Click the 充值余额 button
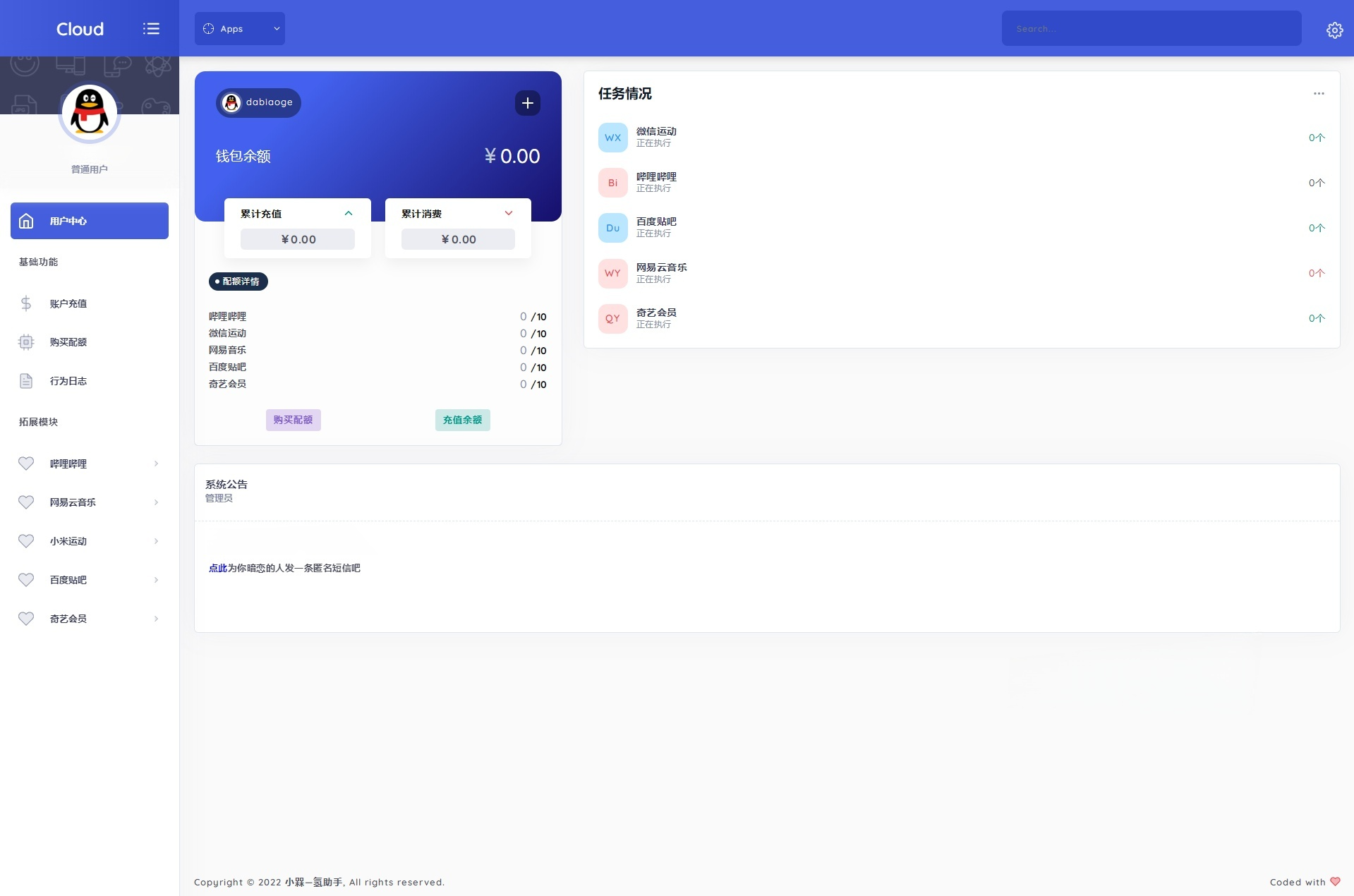 pyautogui.click(x=462, y=420)
